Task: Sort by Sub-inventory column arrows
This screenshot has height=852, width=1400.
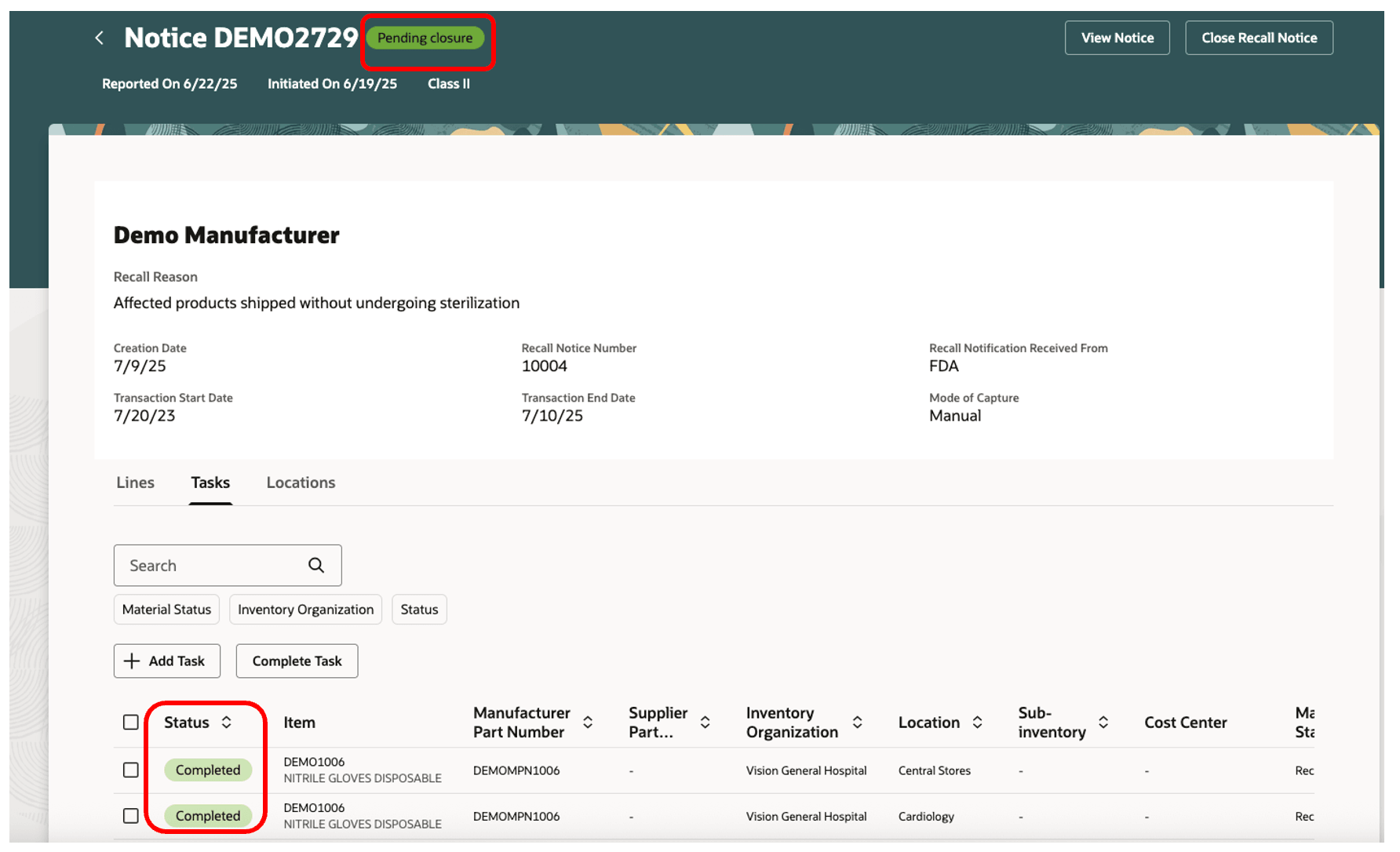Action: click(x=1104, y=723)
